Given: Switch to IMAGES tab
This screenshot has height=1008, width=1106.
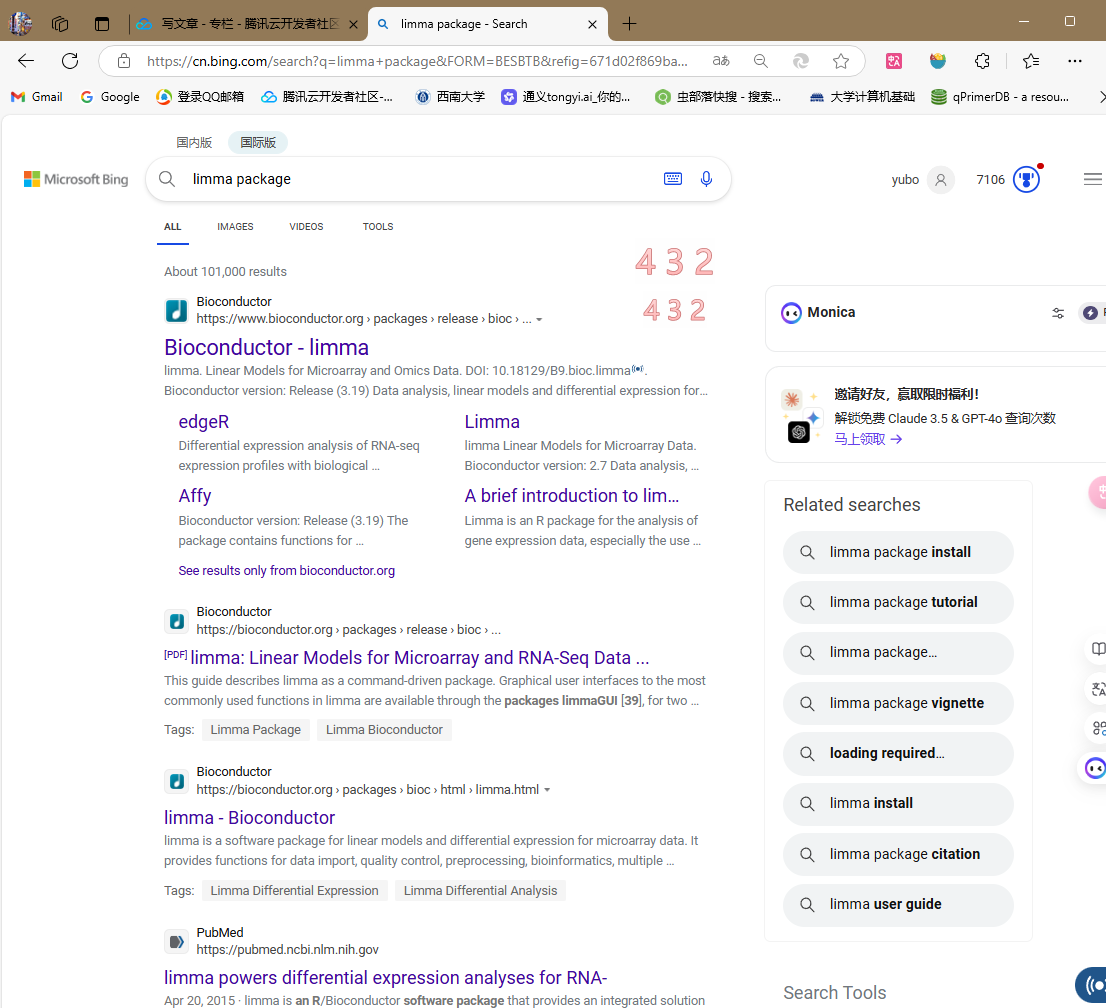Looking at the screenshot, I should pyautogui.click(x=235, y=226).
